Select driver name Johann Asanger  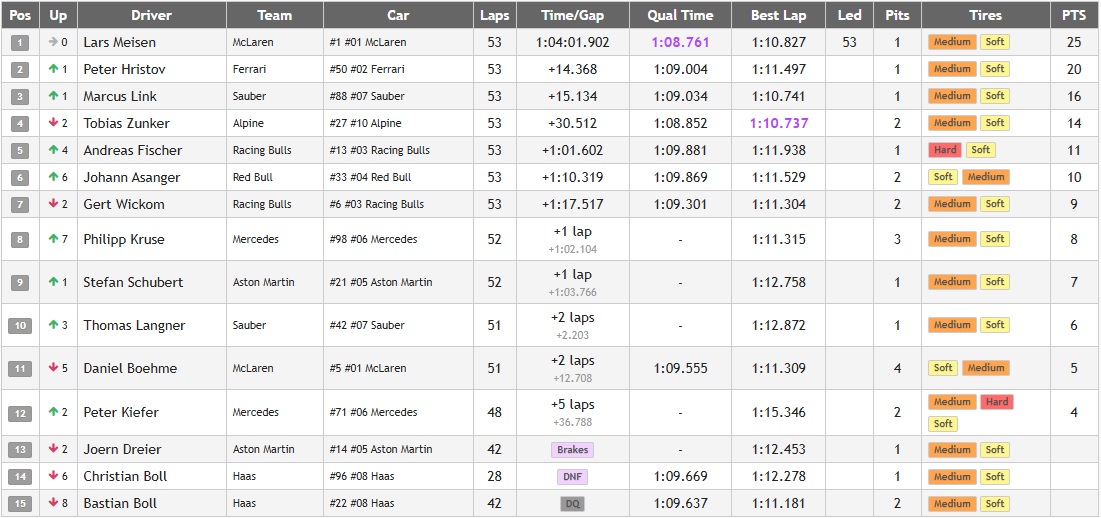coord(132,177)
